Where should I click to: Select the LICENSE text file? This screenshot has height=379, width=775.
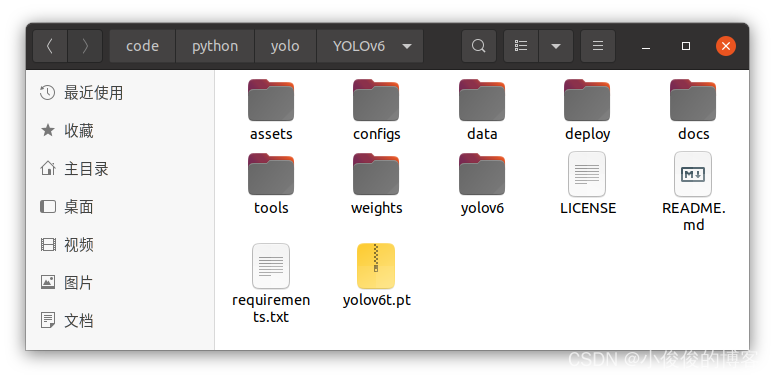pyautogui.click(x=588, y=183)
